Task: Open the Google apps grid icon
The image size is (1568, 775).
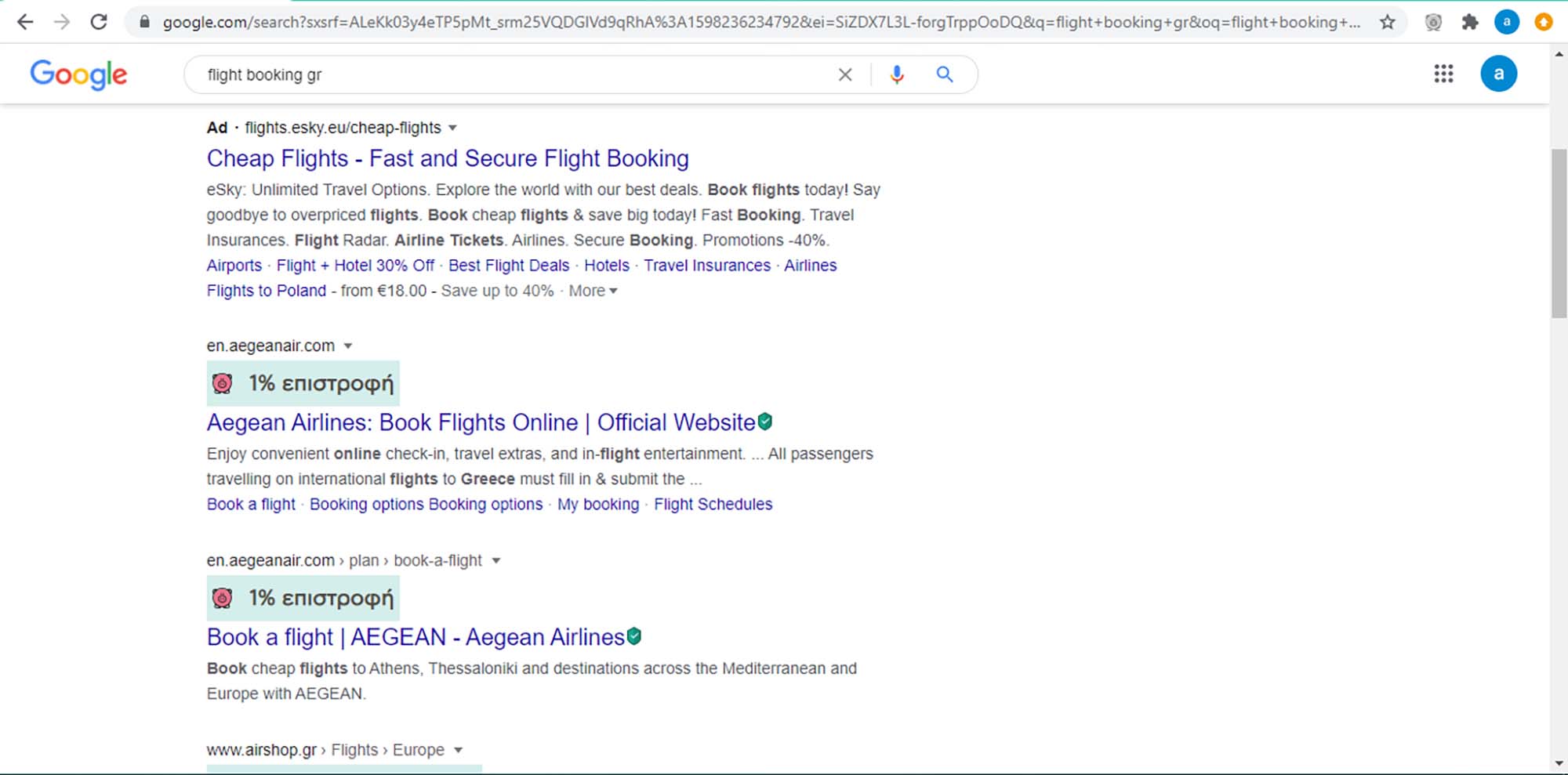Action: pyautogui.click(x=1443, y=74)
